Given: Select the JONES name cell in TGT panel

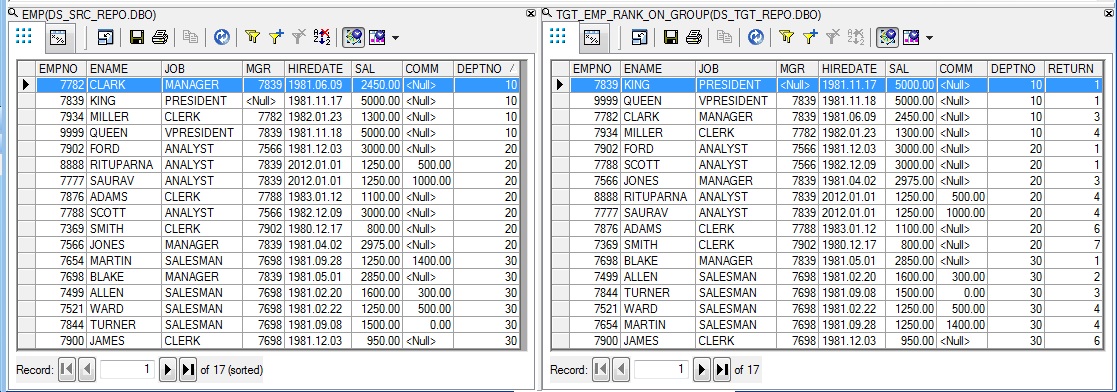Looking at the screenshot, I should [x=658, y=180].
